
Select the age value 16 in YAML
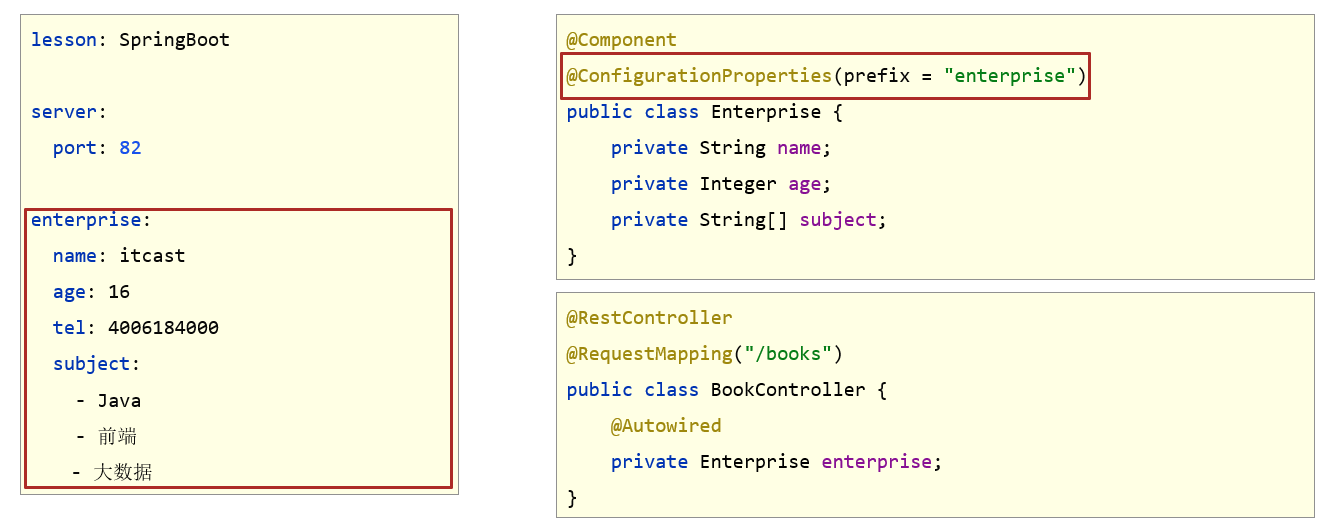click(119, 292)
